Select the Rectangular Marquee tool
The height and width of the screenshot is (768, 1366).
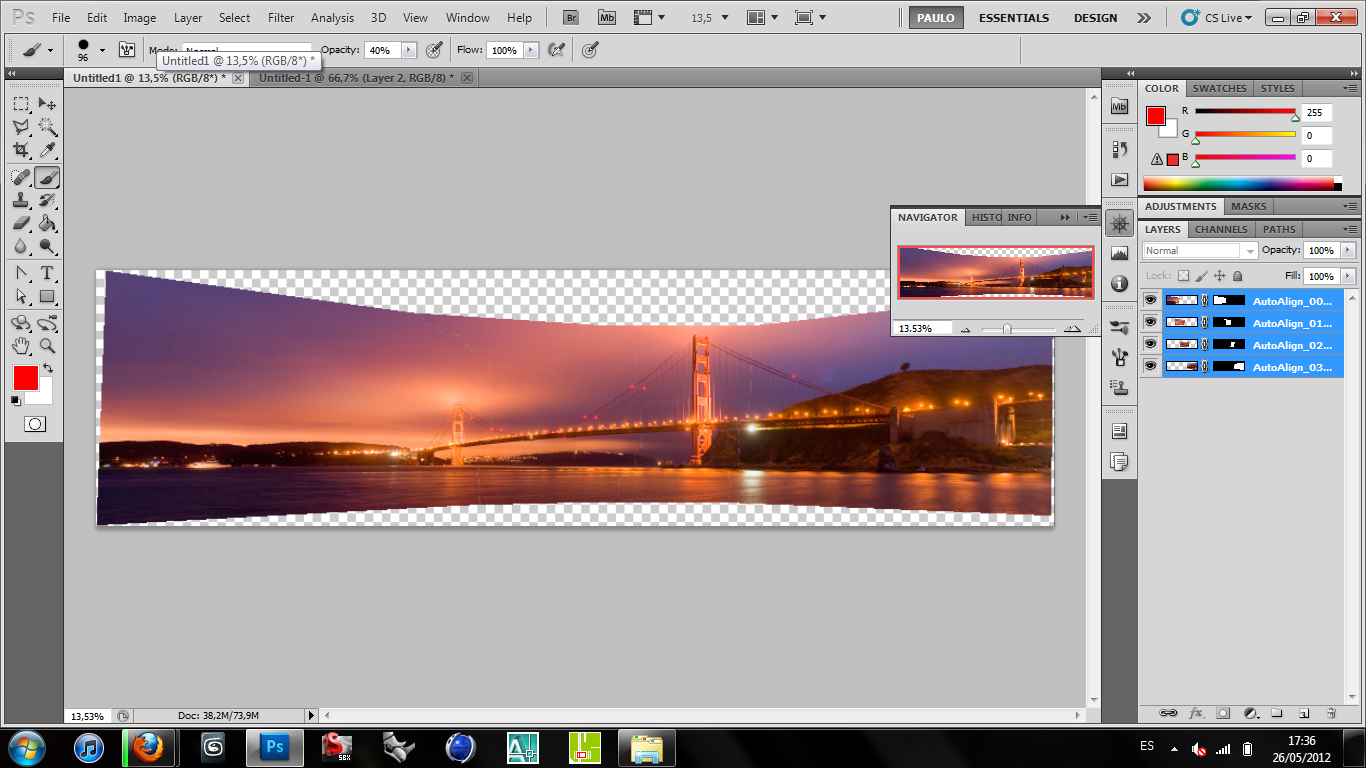pyautogui.click(x=21, y=104)
